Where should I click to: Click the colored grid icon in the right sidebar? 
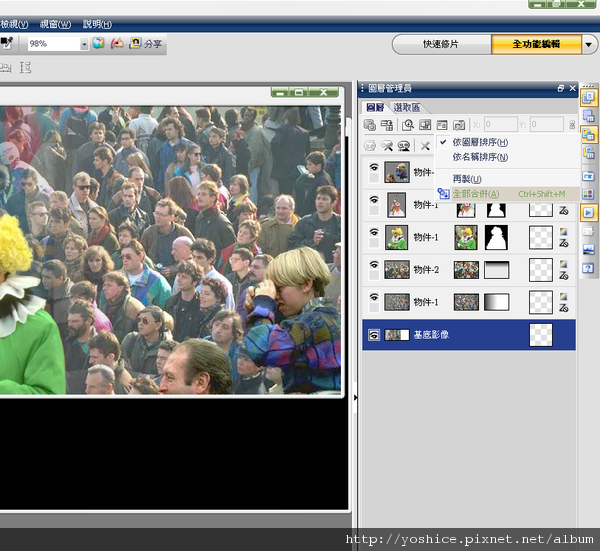(x=588, y=194)
